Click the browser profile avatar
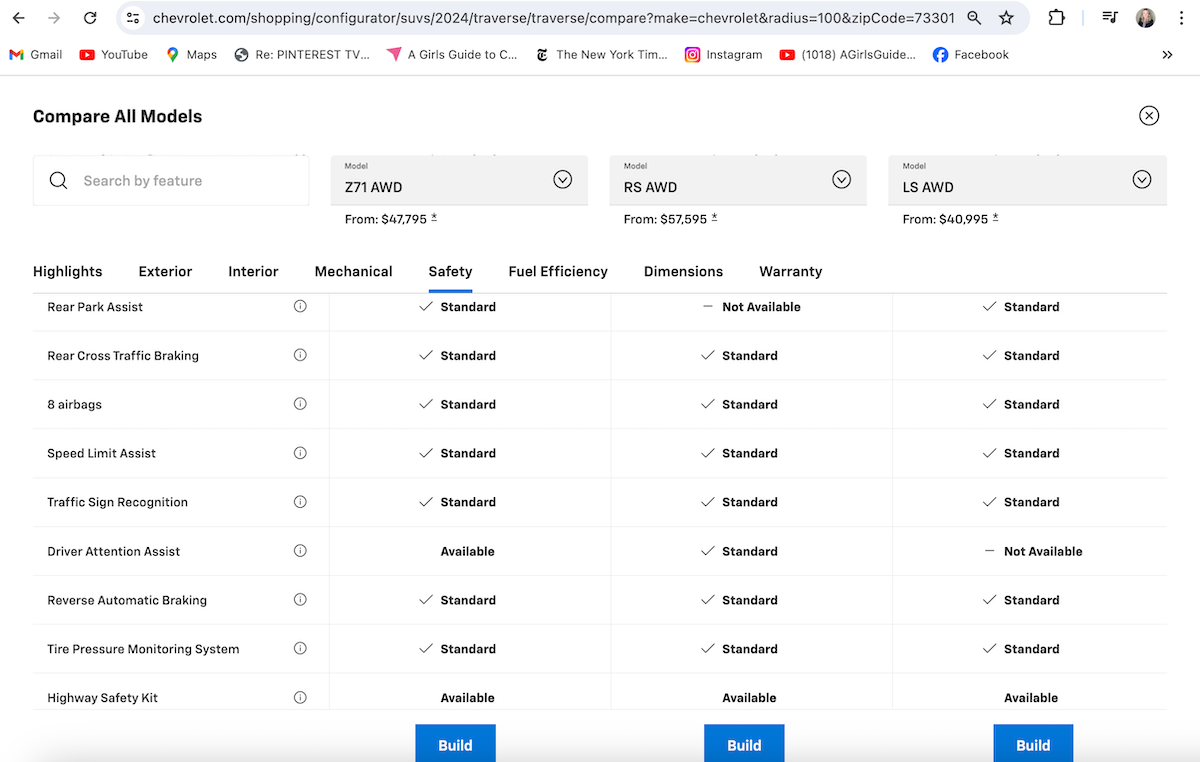This screenshot has width=1200, height=762. coord(1145,17)
